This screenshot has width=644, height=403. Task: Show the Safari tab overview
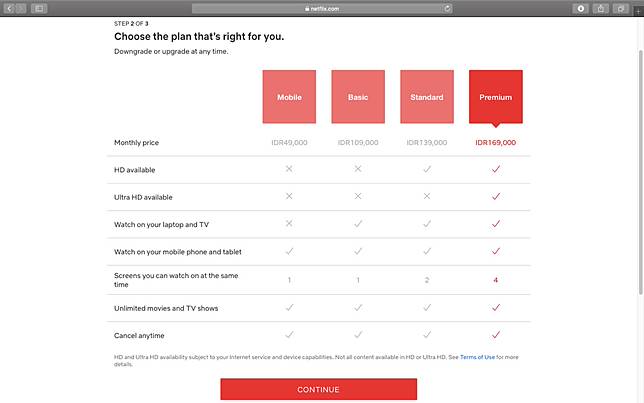pyautogui.click(x=620, y=8)
